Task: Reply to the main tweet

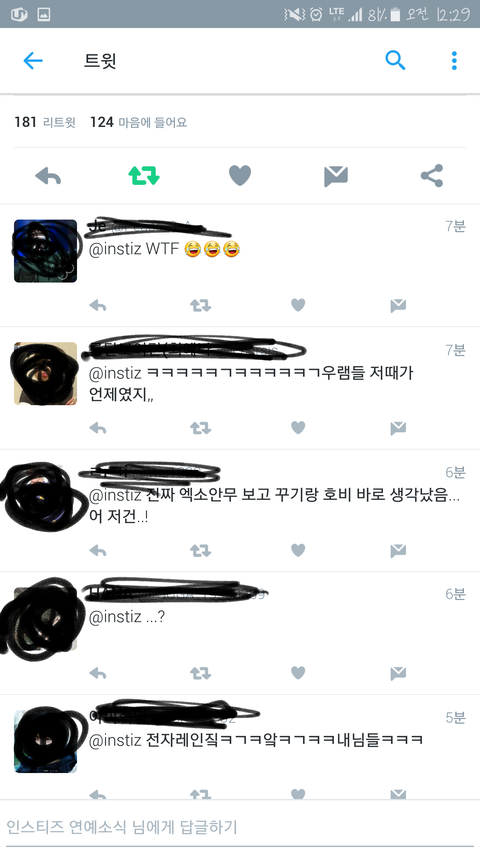Action: click(48, 176)
